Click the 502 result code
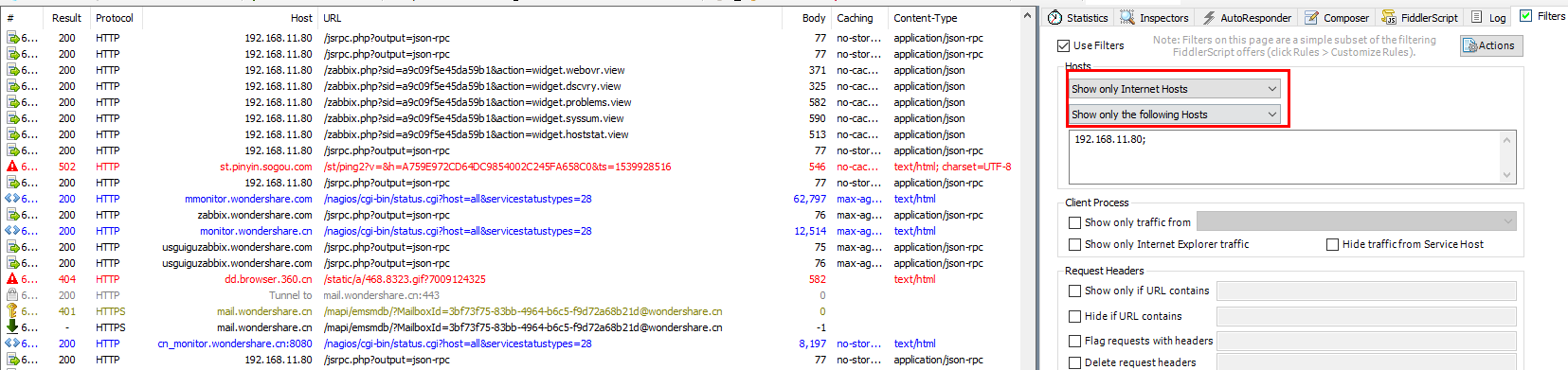 pos(67,167)
